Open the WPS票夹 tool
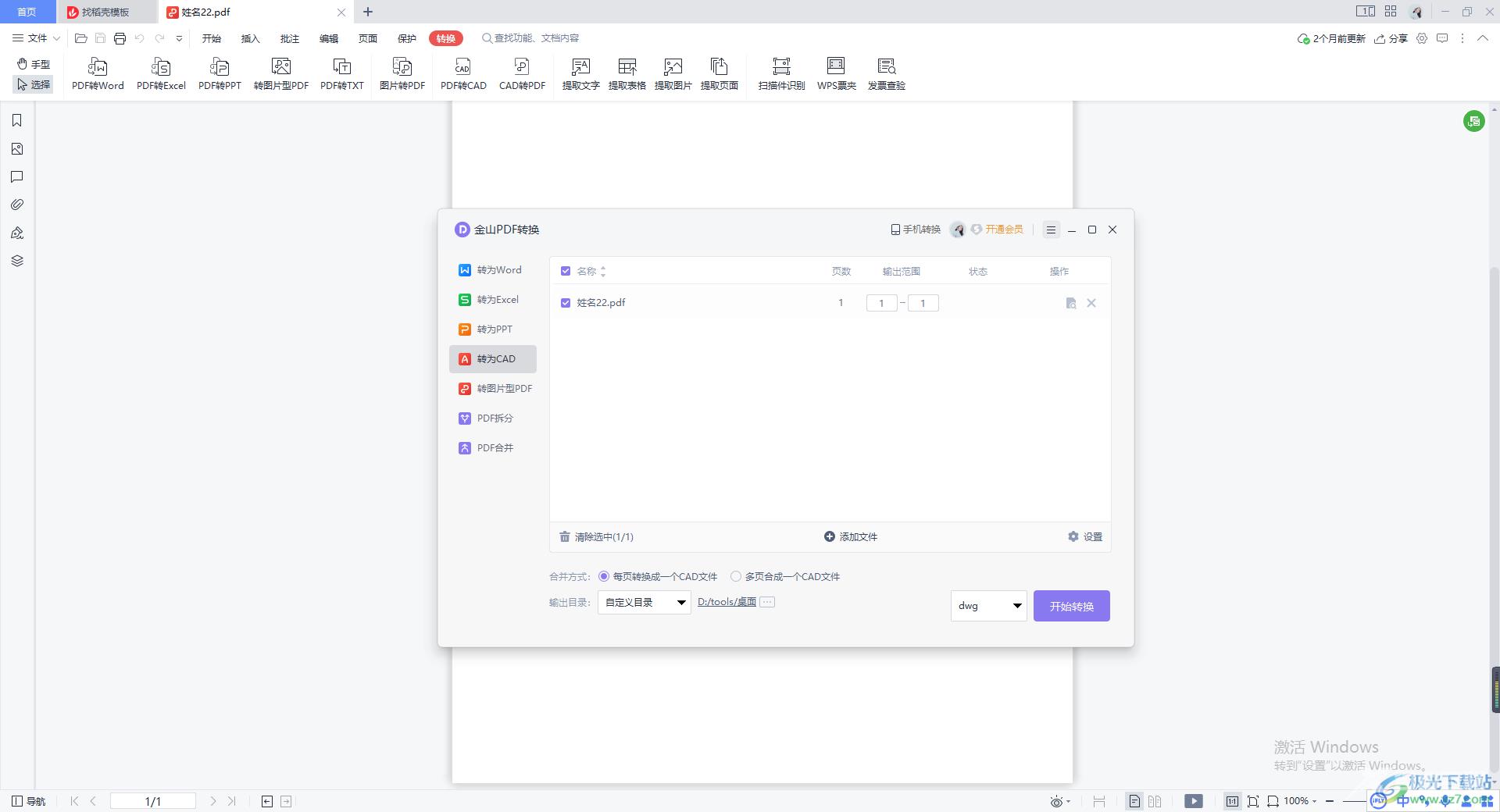The height and width of the screenshot is (812, 1500). (x=837, y=74)
